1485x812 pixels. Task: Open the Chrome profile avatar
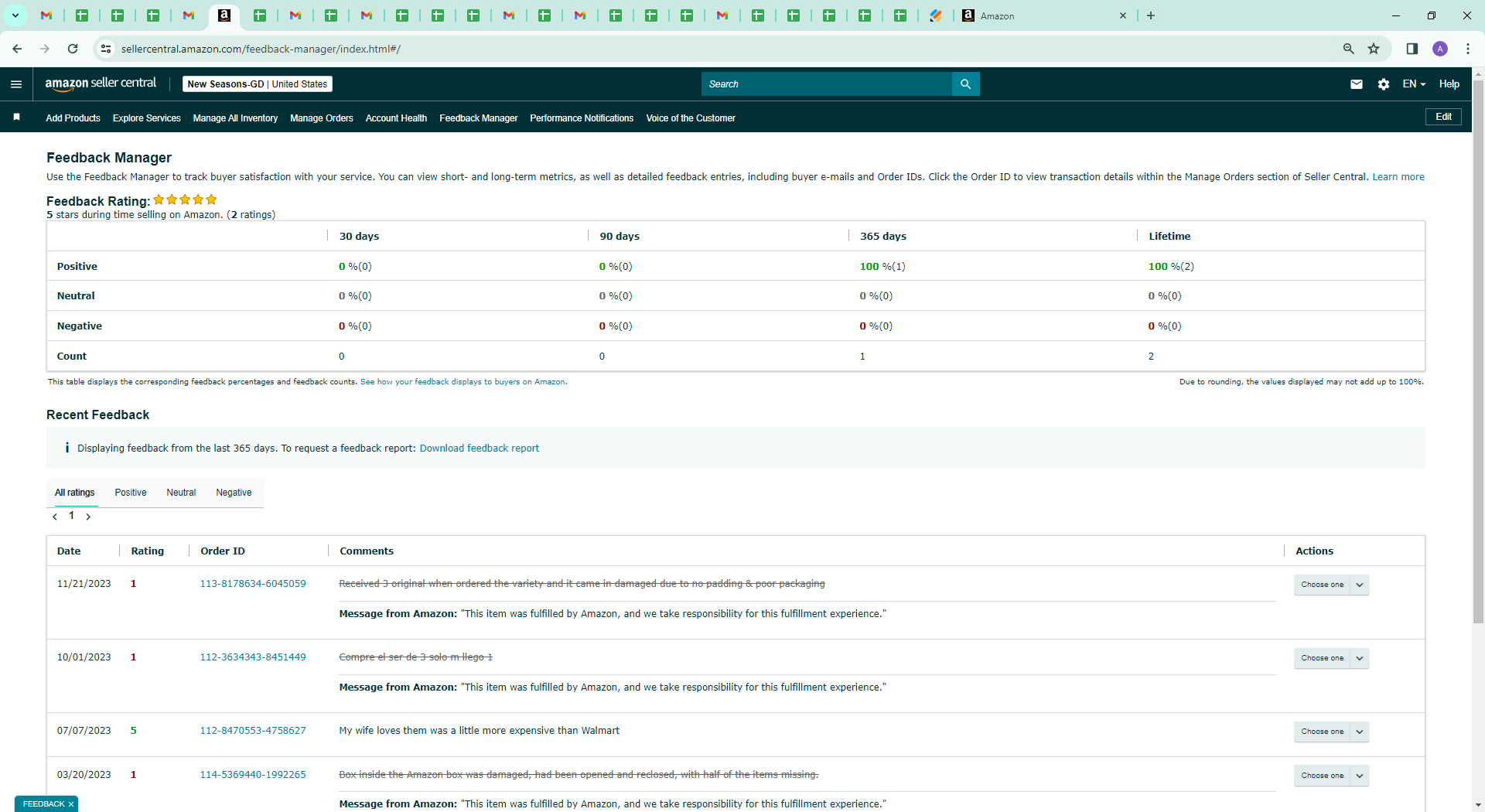click(x=1440, y=49)
